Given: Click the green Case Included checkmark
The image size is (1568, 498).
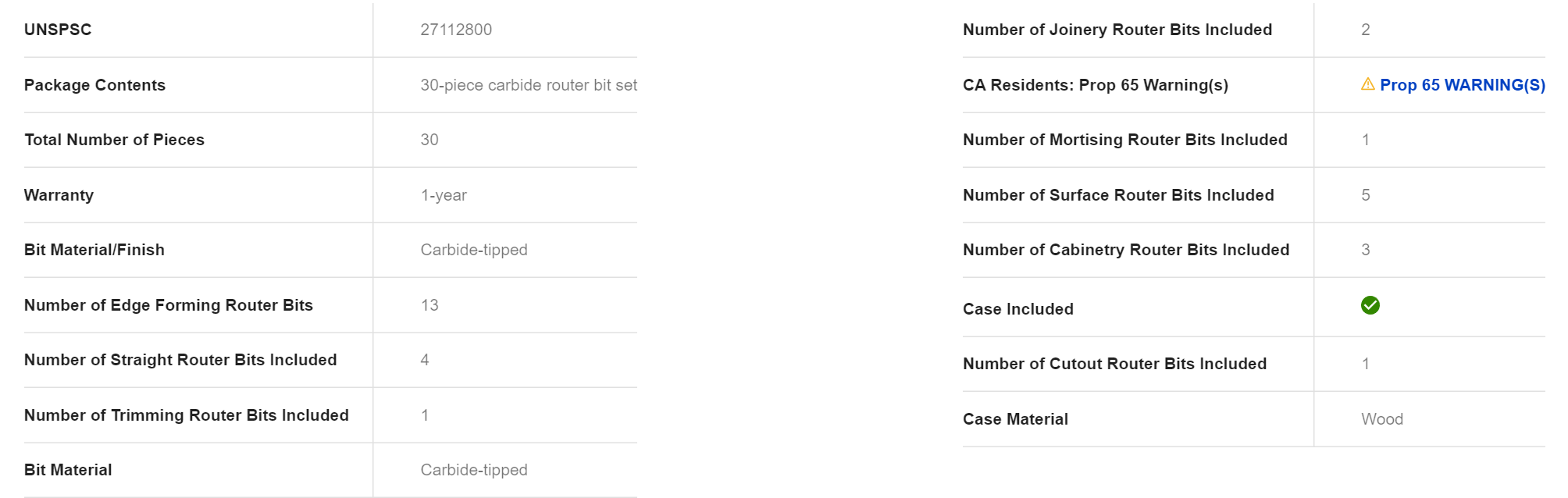Looking at the screenshot, I should (1370, 305).
